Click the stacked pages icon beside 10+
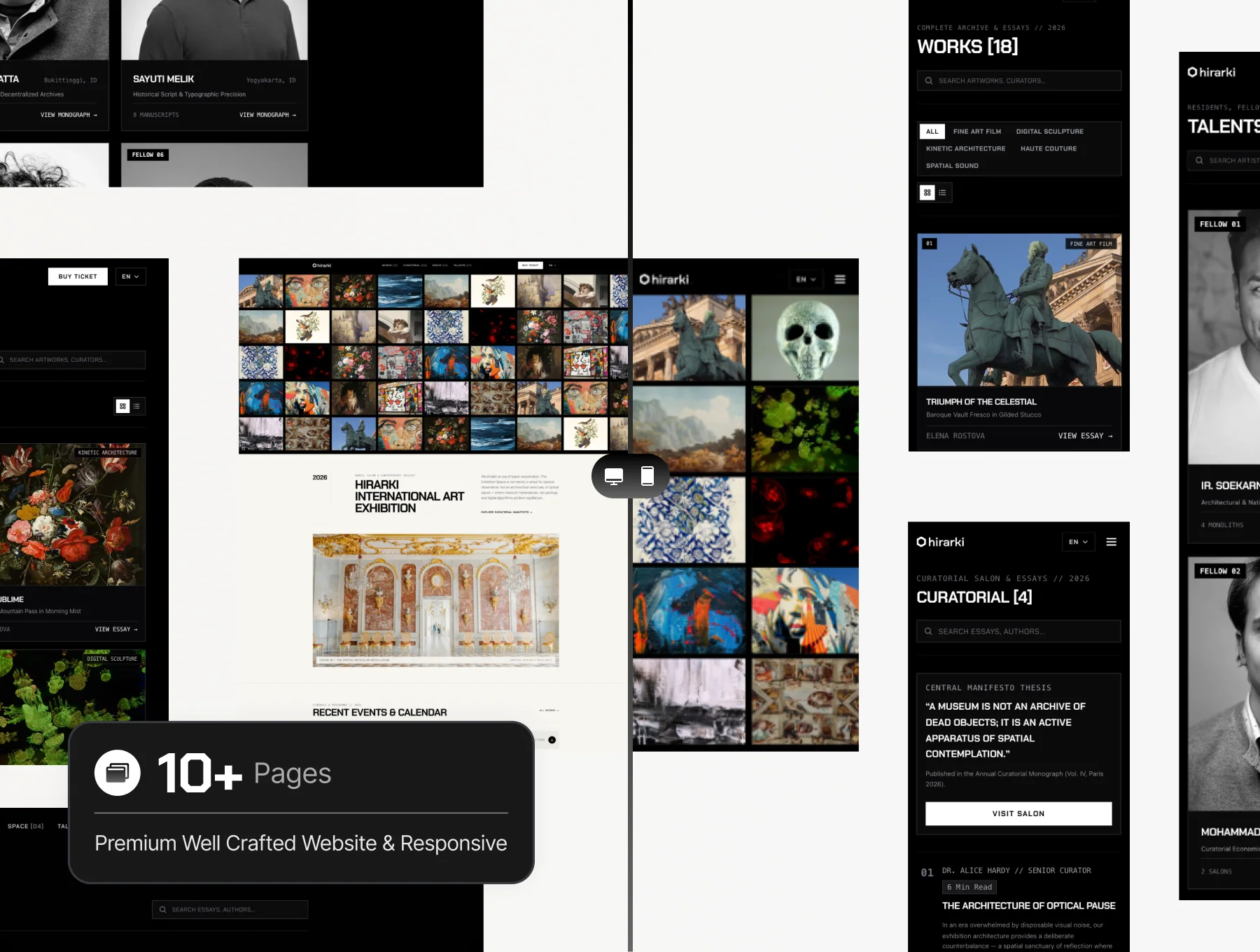Viewport: 1260px width, 952px height. pos(118,773)
